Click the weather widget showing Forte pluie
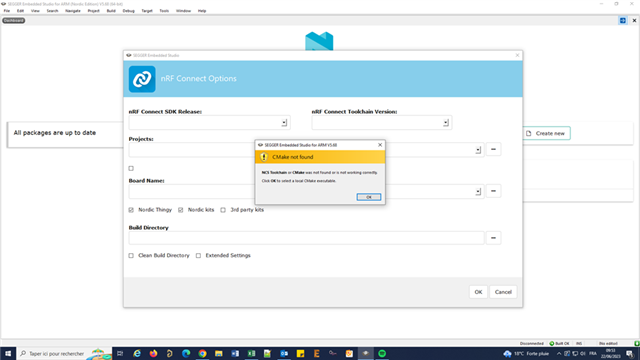The height and width of the screenshot is (360, 640). click(526, 353)
